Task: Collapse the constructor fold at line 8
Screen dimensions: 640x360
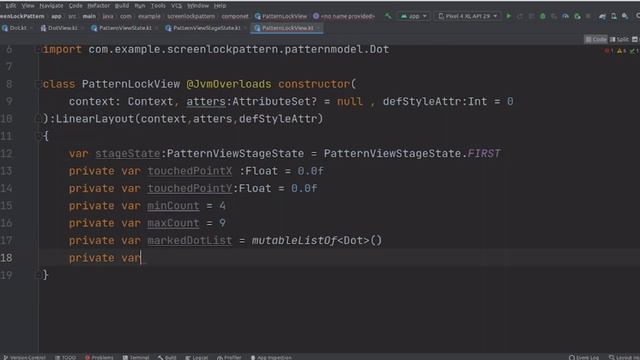Action: tap(38, 84)
